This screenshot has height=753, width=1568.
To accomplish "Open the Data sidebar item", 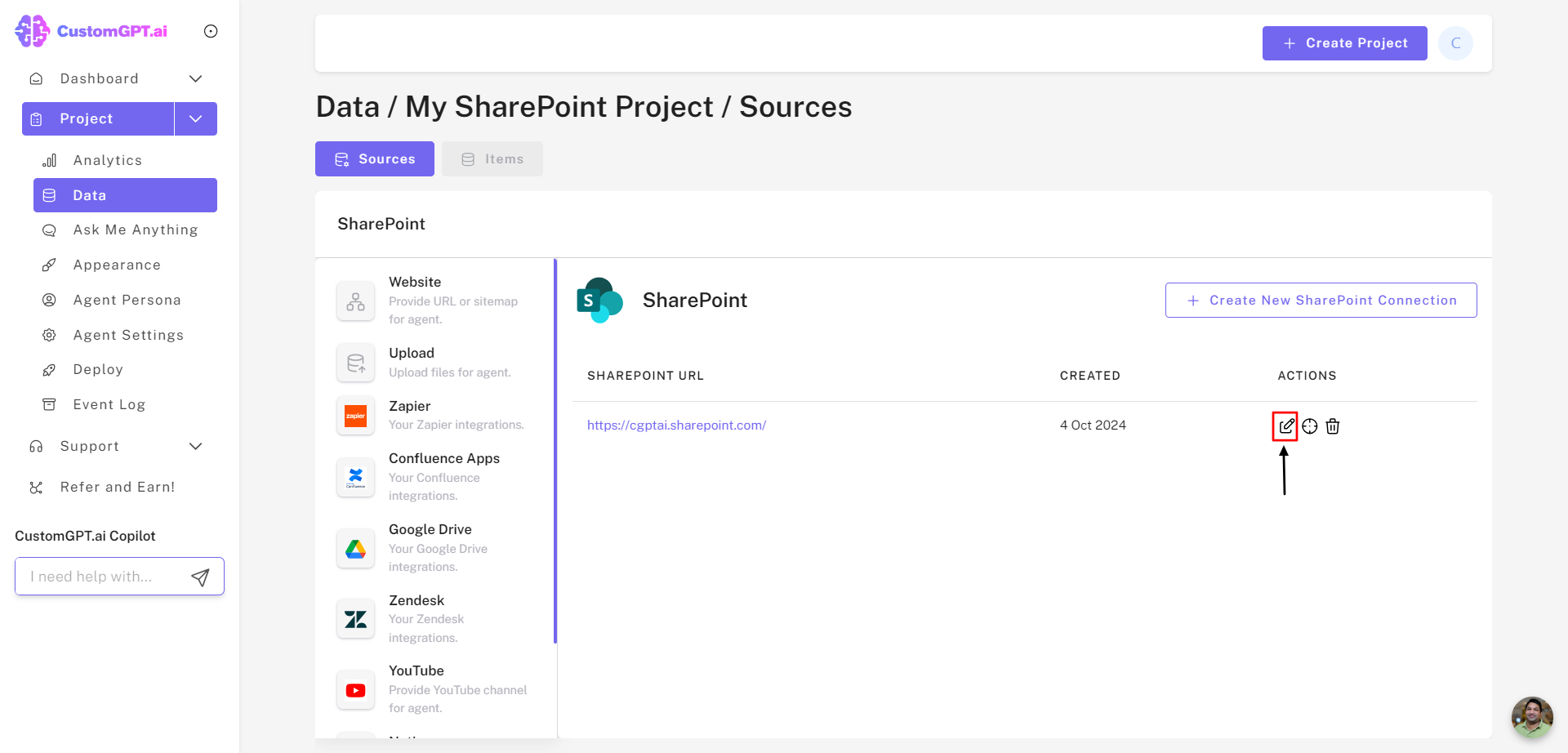I will pos(125,195).
